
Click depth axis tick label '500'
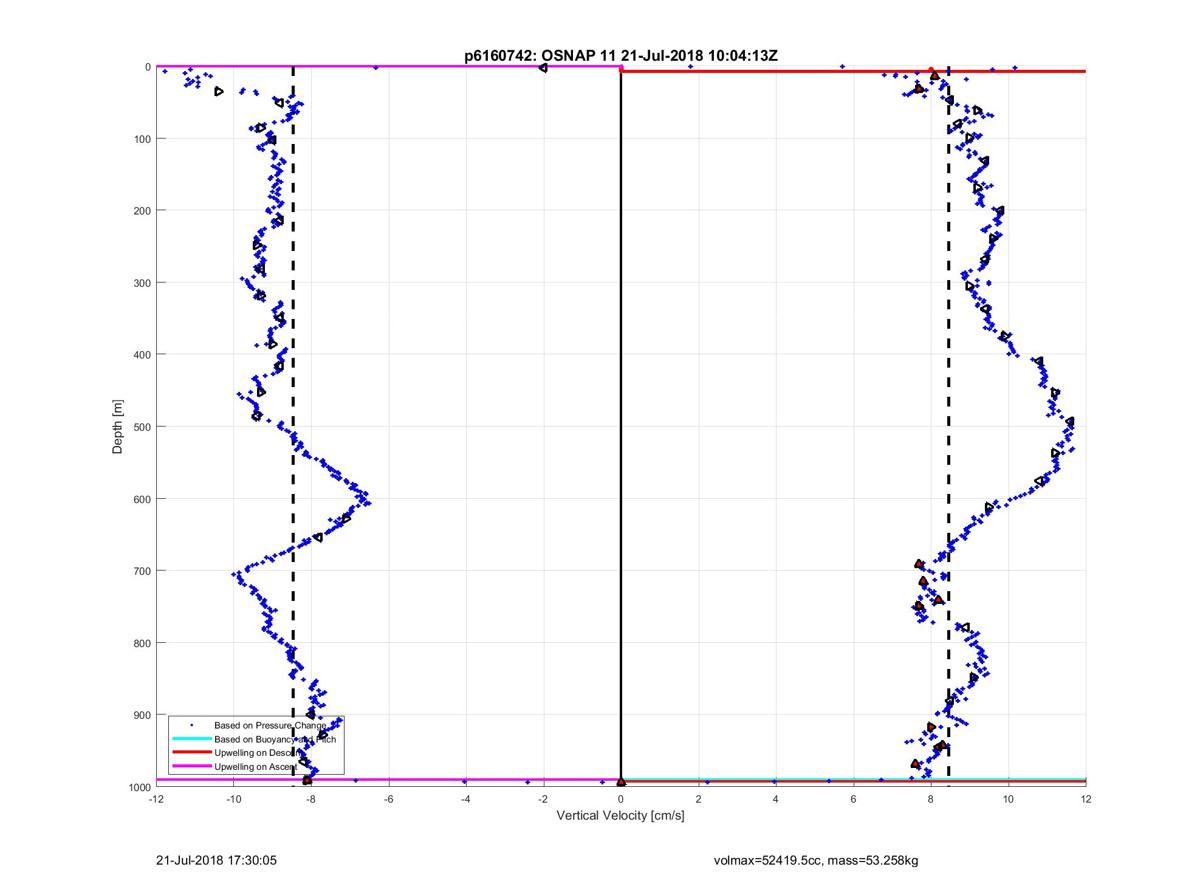point(141,426)
